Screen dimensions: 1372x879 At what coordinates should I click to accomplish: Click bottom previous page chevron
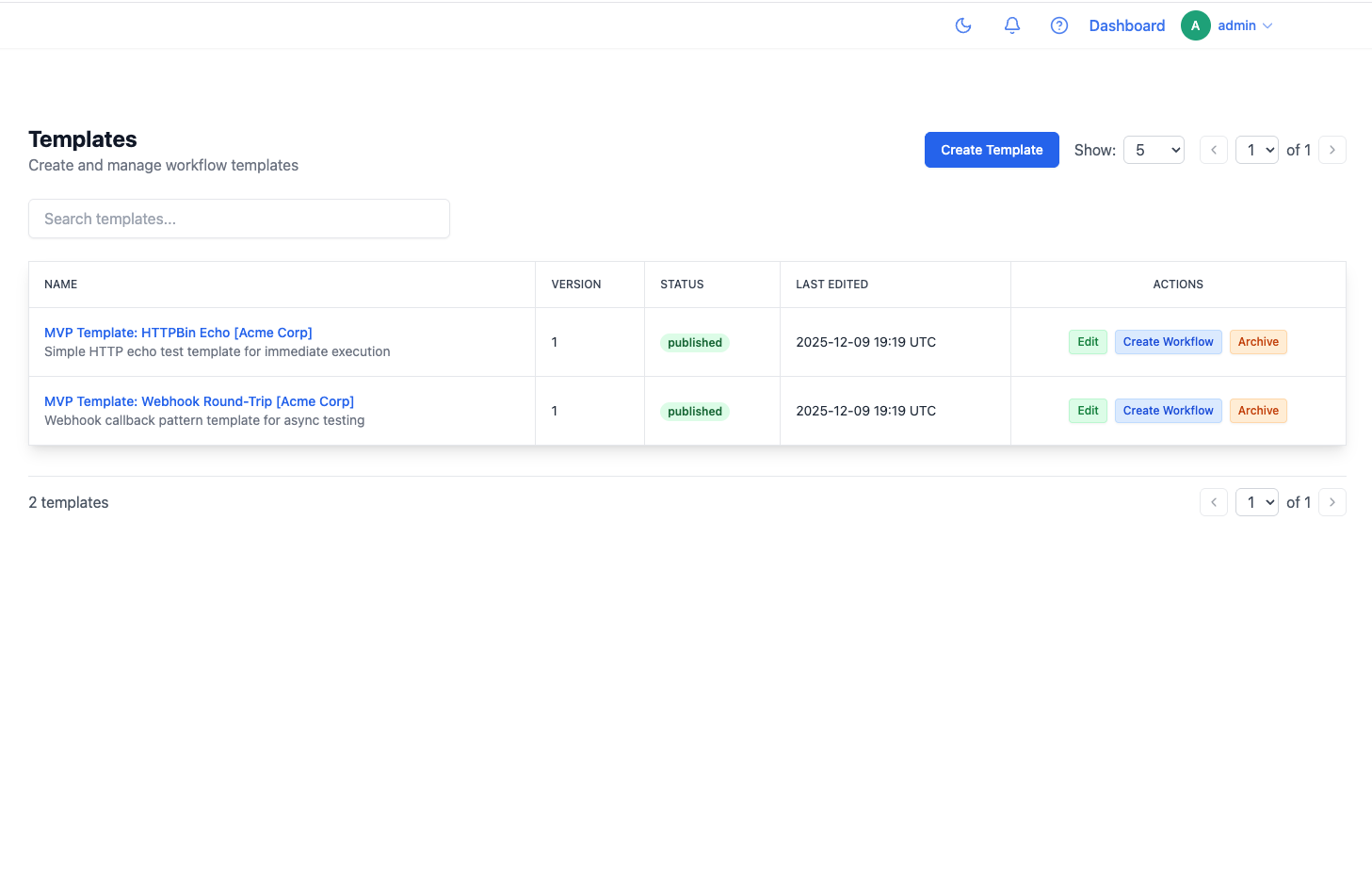coord(1214,502)
